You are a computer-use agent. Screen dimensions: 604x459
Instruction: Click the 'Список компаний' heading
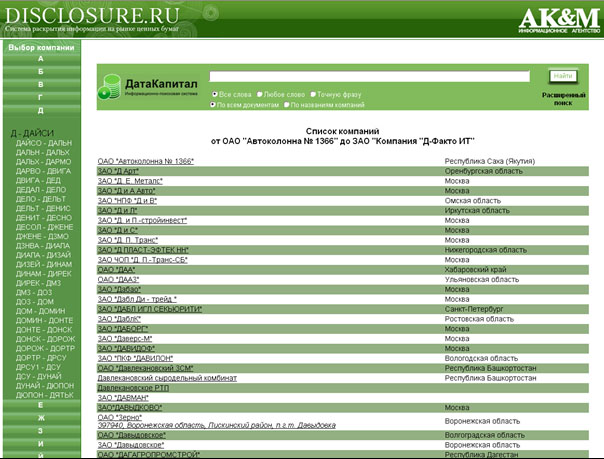point(342,131)
